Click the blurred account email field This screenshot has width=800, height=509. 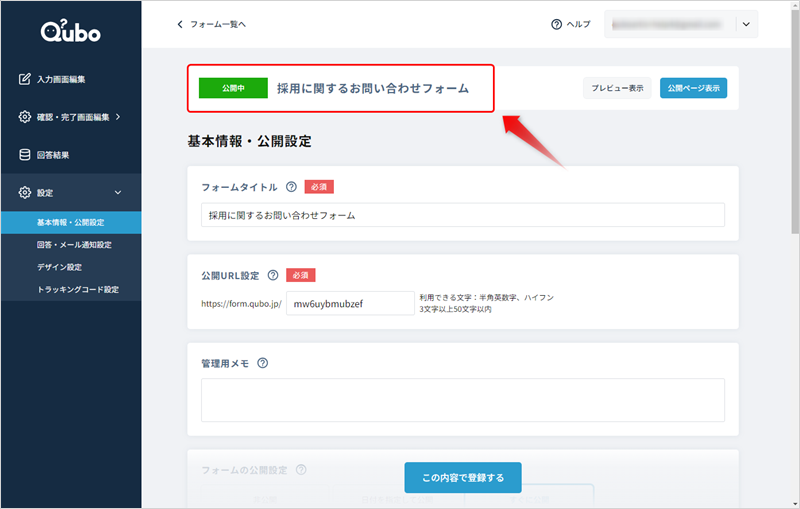pos(667,24)
